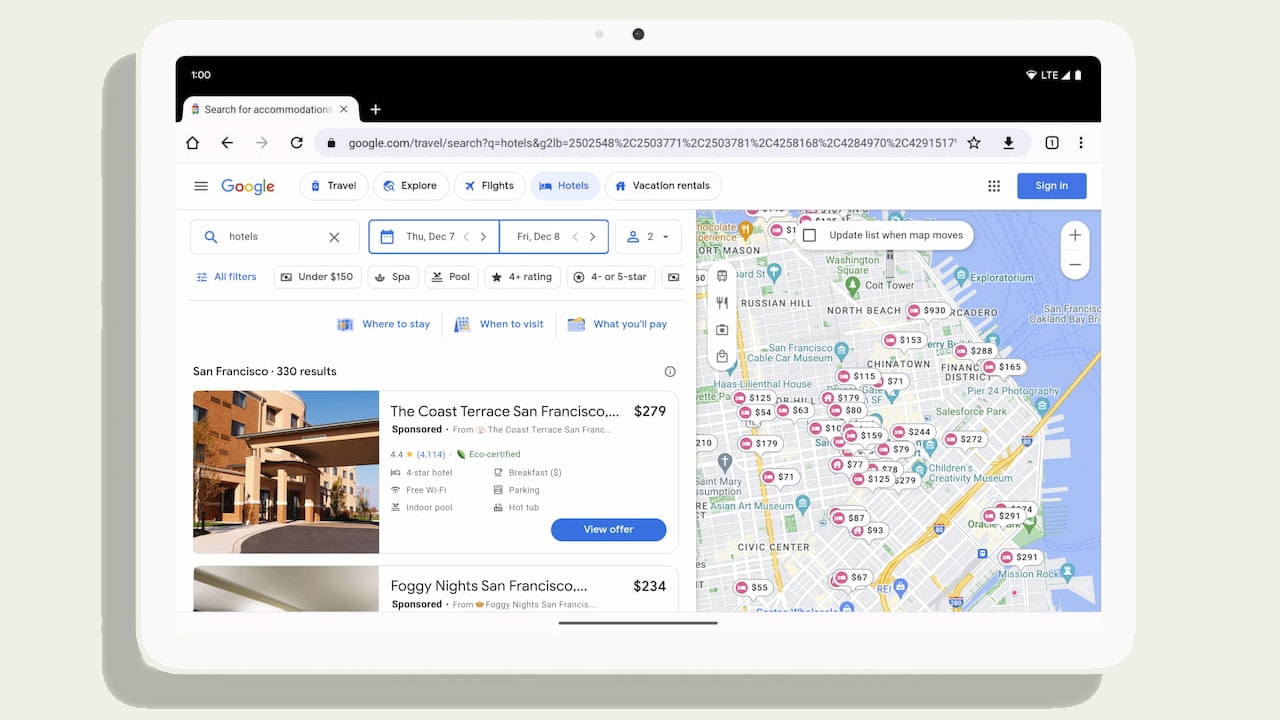Show attractions camera icon on map
The image size is (1280, 720).
(x=722, y=329)
